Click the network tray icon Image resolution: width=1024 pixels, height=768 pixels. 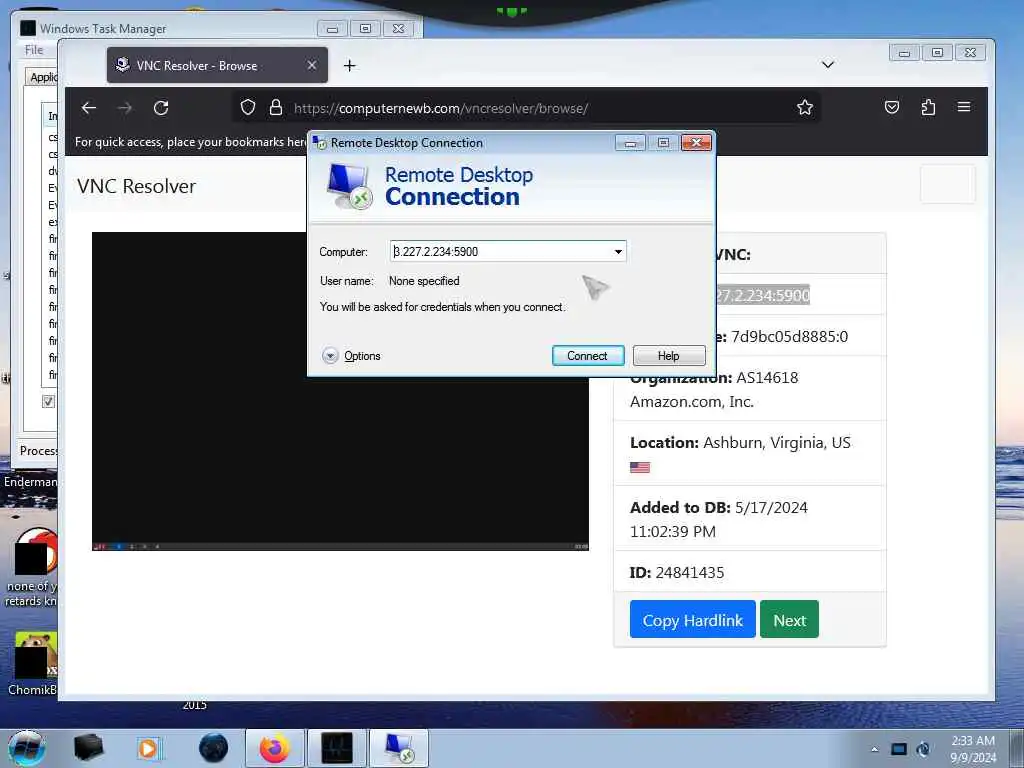click(899, 749)
